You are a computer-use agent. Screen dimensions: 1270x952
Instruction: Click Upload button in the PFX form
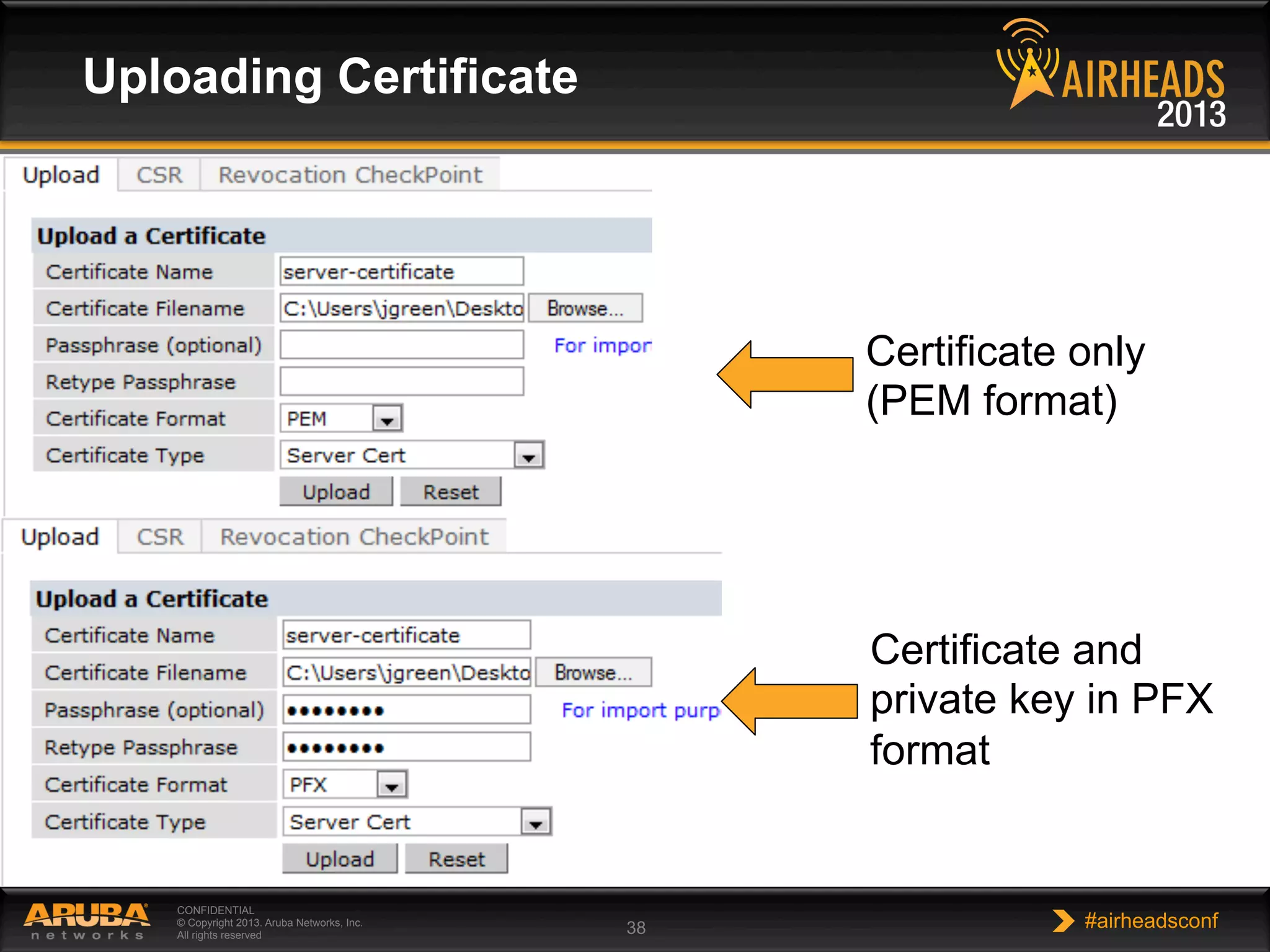click(x=340, y=859)
